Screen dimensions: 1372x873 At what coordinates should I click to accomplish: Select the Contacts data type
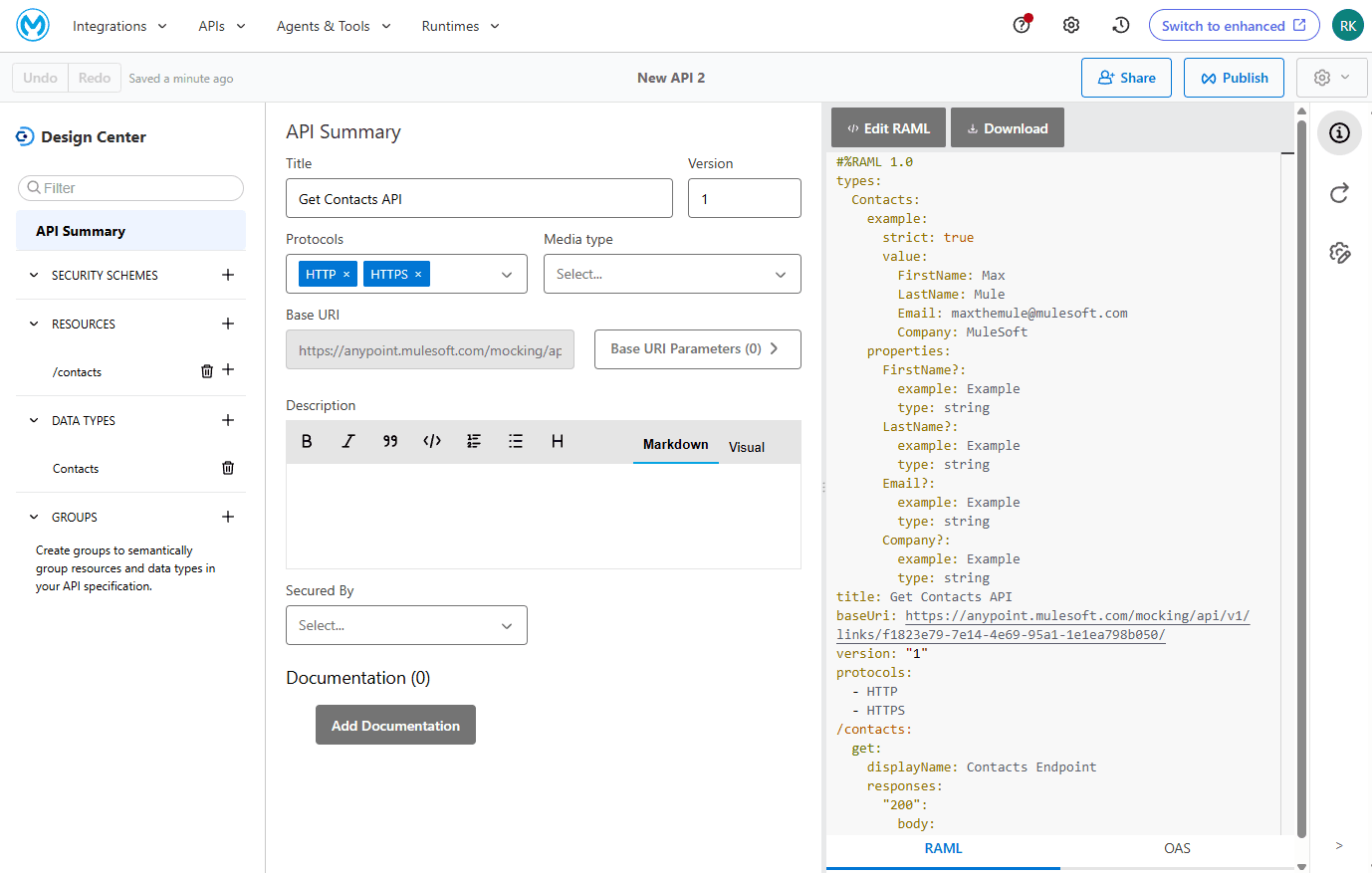[76, 469]
